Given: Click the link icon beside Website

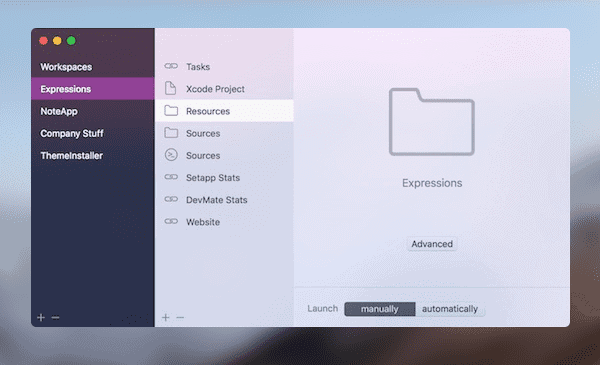Looking at the screenshot, I should tap(171, 222).
